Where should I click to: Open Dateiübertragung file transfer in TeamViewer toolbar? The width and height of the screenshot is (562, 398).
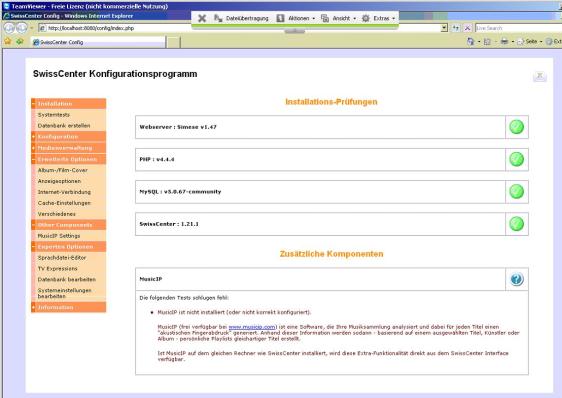pyautogui.click(x=241, y=18)
